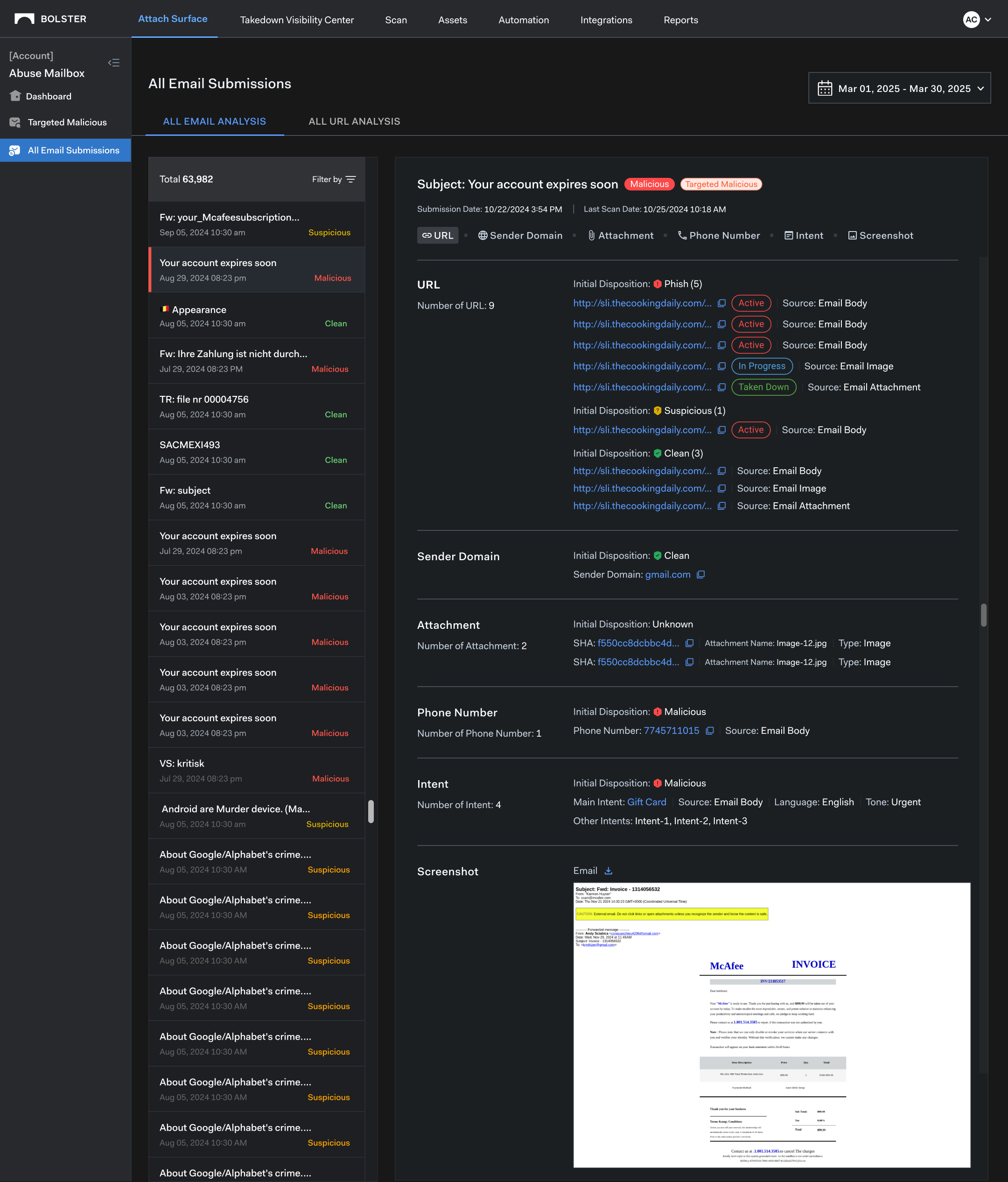Viewport: 1008px width, 1182px height.
Task: Open Targeted Malicious in the sidebar
Action: point(67,122)
